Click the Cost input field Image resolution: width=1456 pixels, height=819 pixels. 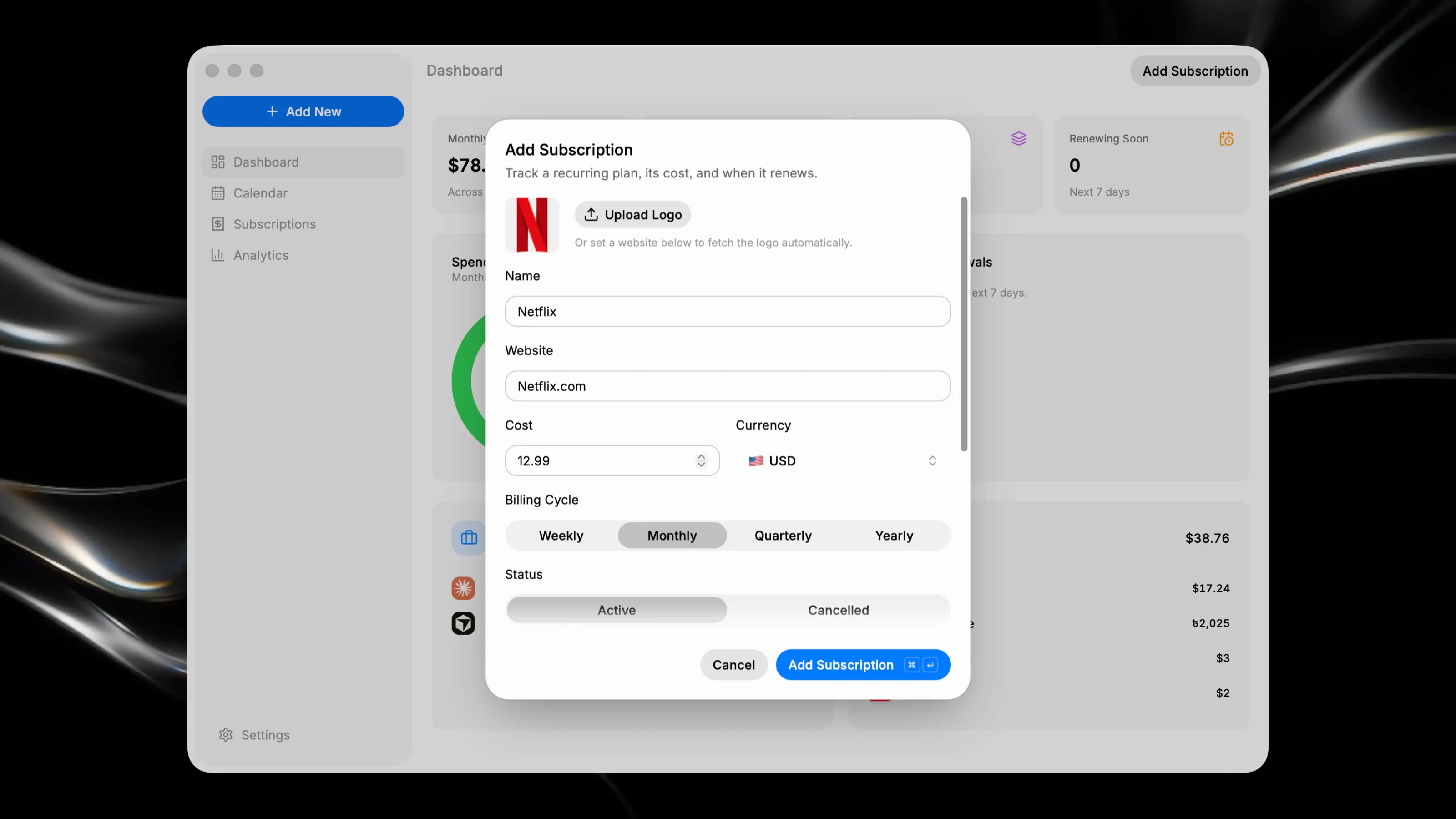(612, 460)
